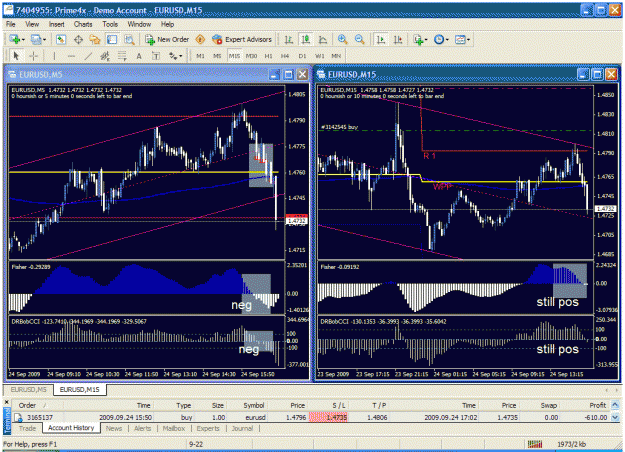Screen dimensions: 625x452
Task: Switch chart to candlesticks style
Action: click(306, 39)
